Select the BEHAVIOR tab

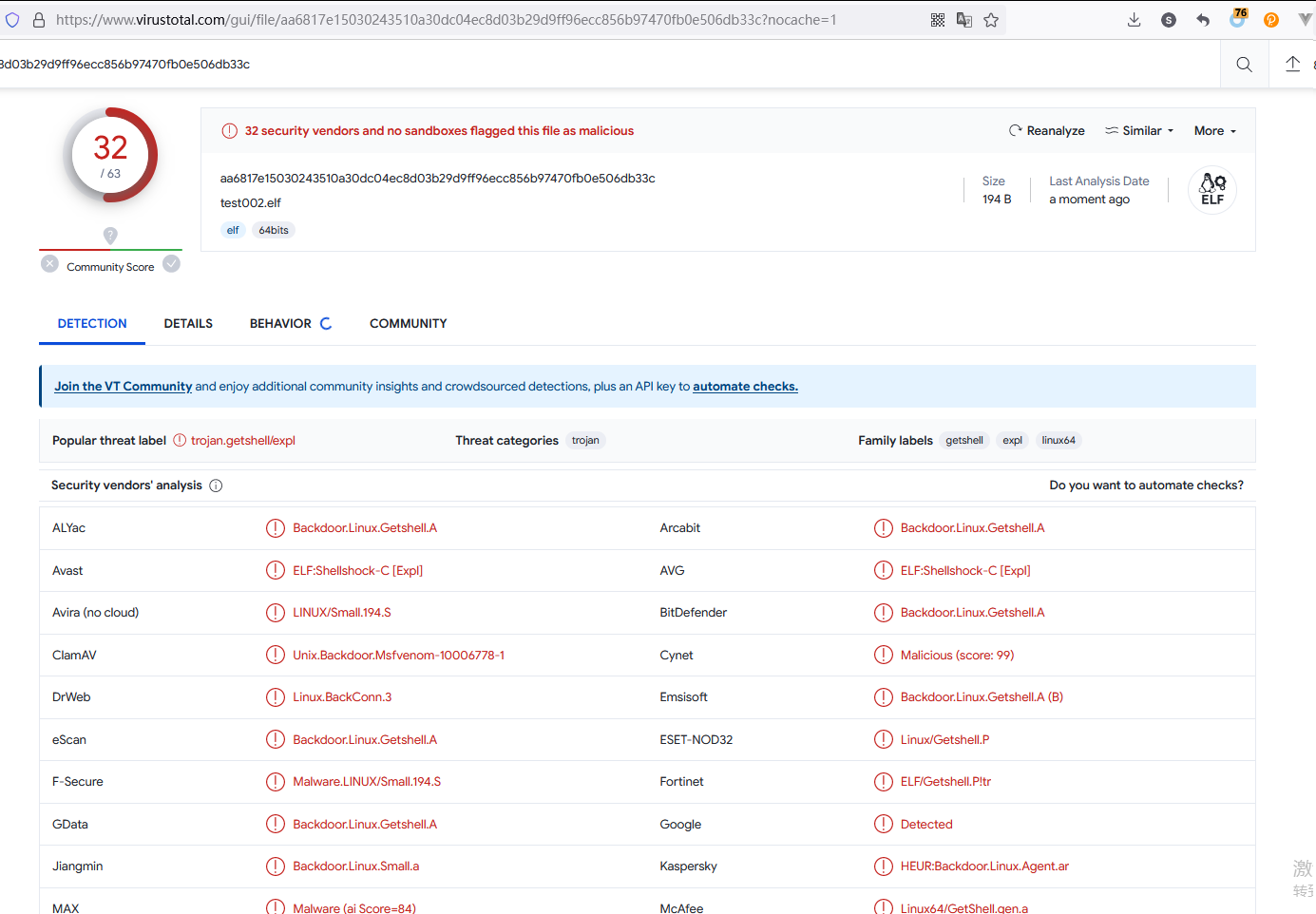click(280, 324)
